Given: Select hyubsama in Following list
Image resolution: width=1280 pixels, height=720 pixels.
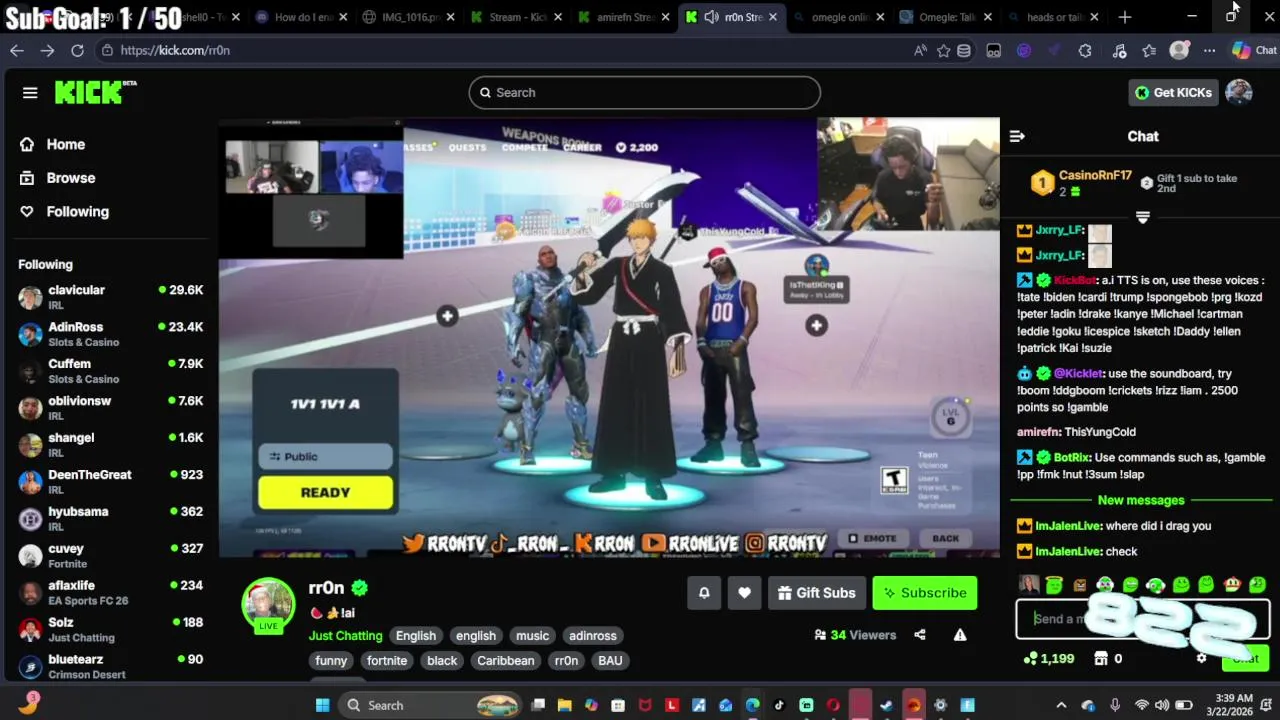Looking at the screenshot, I should [110, 519].
